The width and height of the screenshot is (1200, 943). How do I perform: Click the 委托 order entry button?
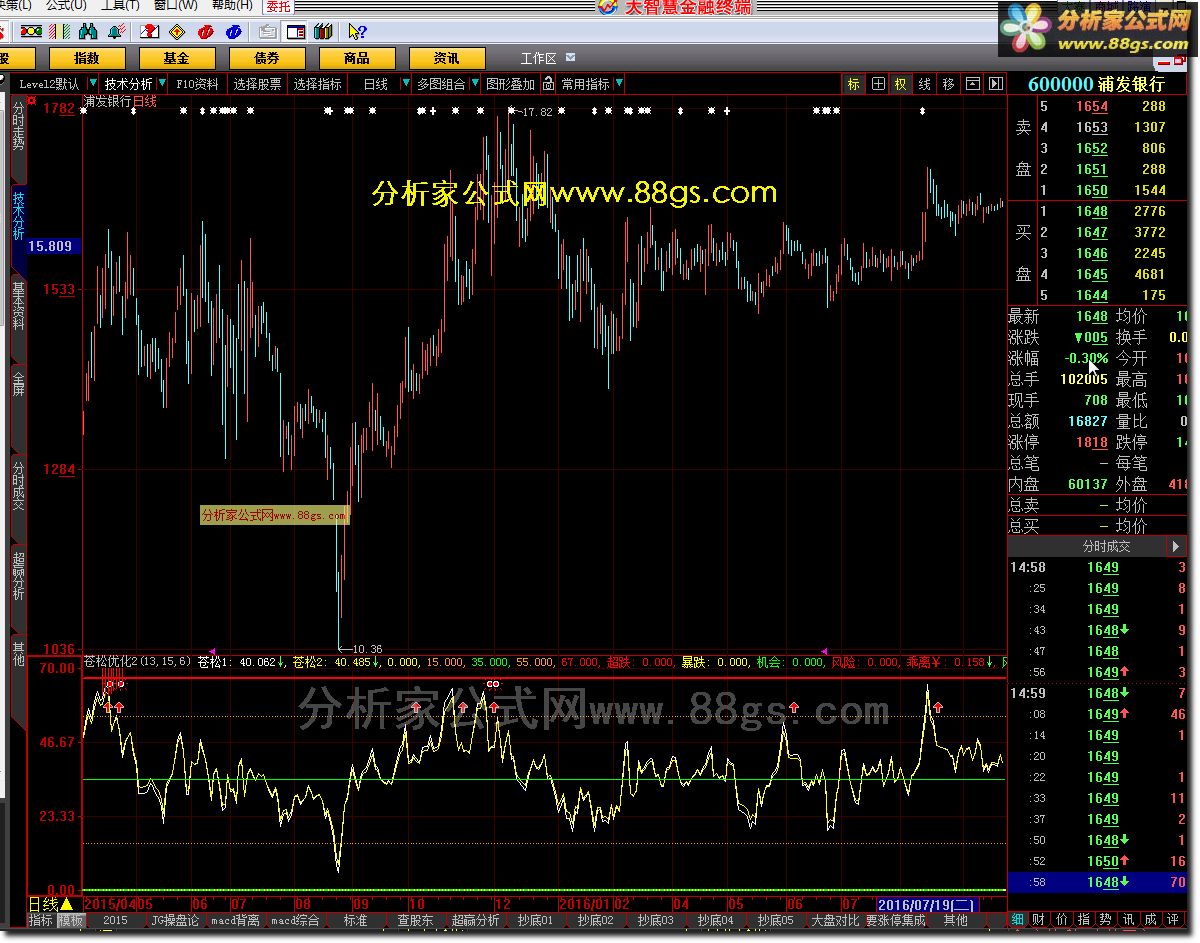click(277, 5)
